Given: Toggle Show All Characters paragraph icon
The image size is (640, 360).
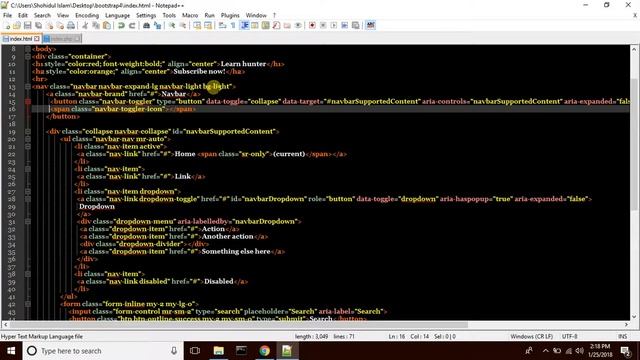Looking at the screenshot, I should click(x=233, y=25).
